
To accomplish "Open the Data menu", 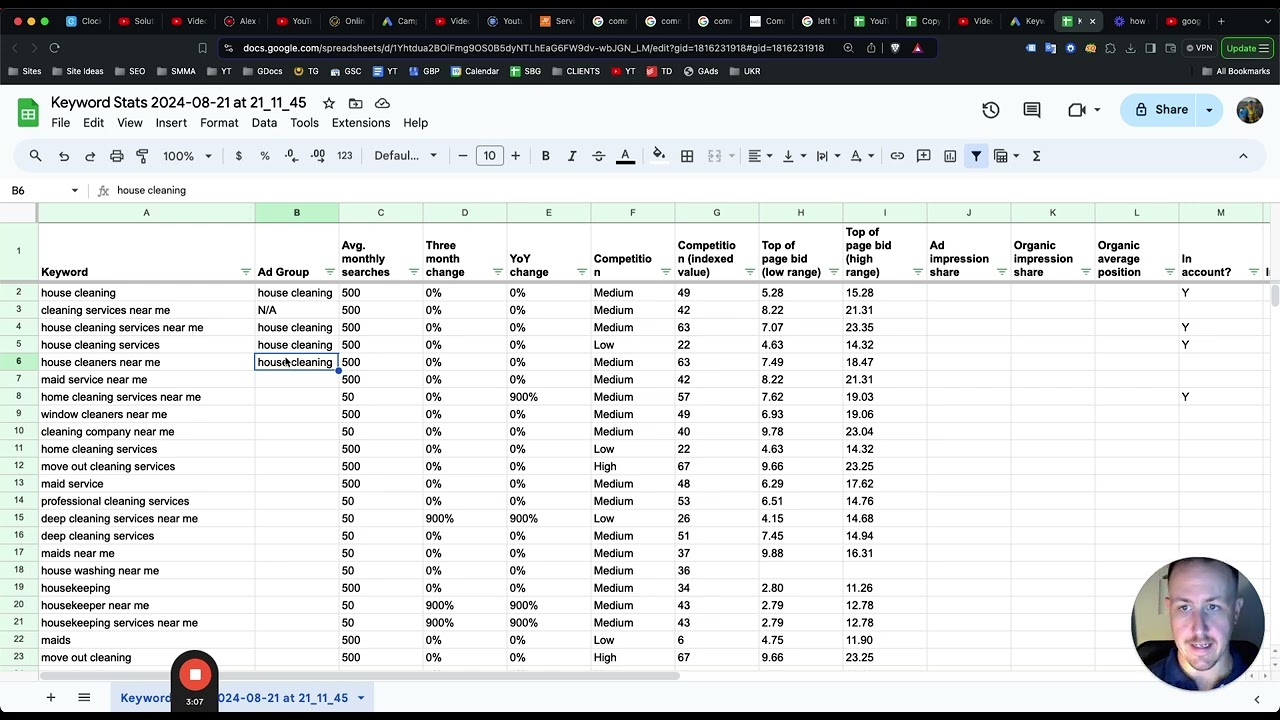I will (x=264, y=123).
